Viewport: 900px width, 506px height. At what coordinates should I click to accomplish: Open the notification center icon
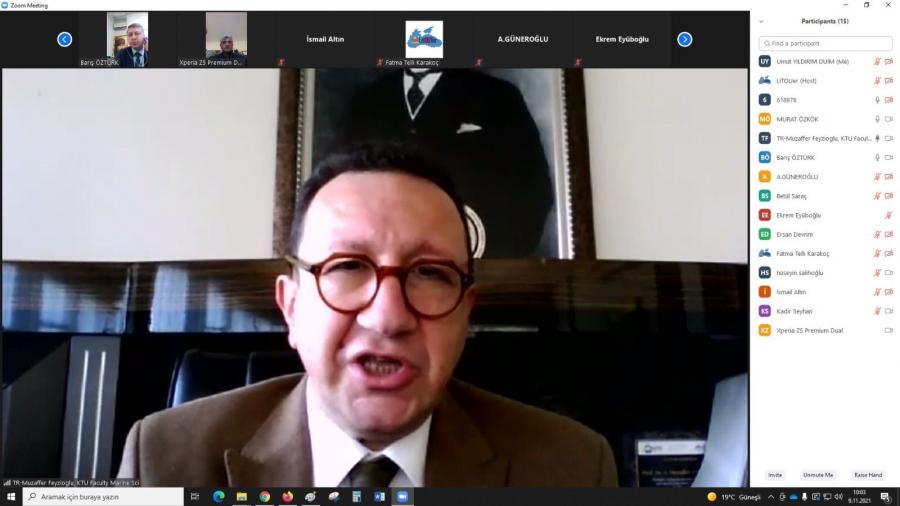click(x=885, y=497)
